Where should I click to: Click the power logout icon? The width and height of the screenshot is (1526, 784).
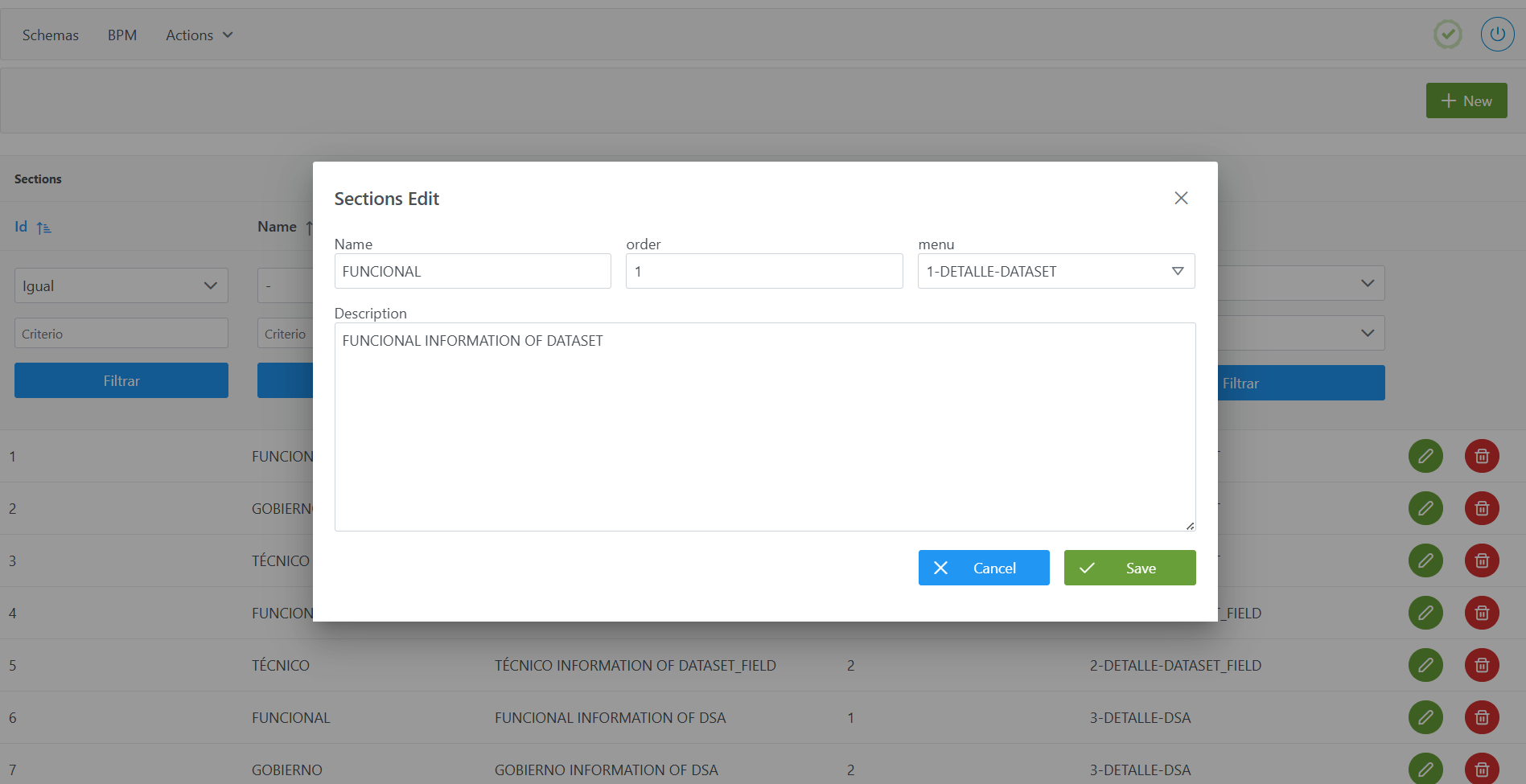click(x=1496, y=35)
